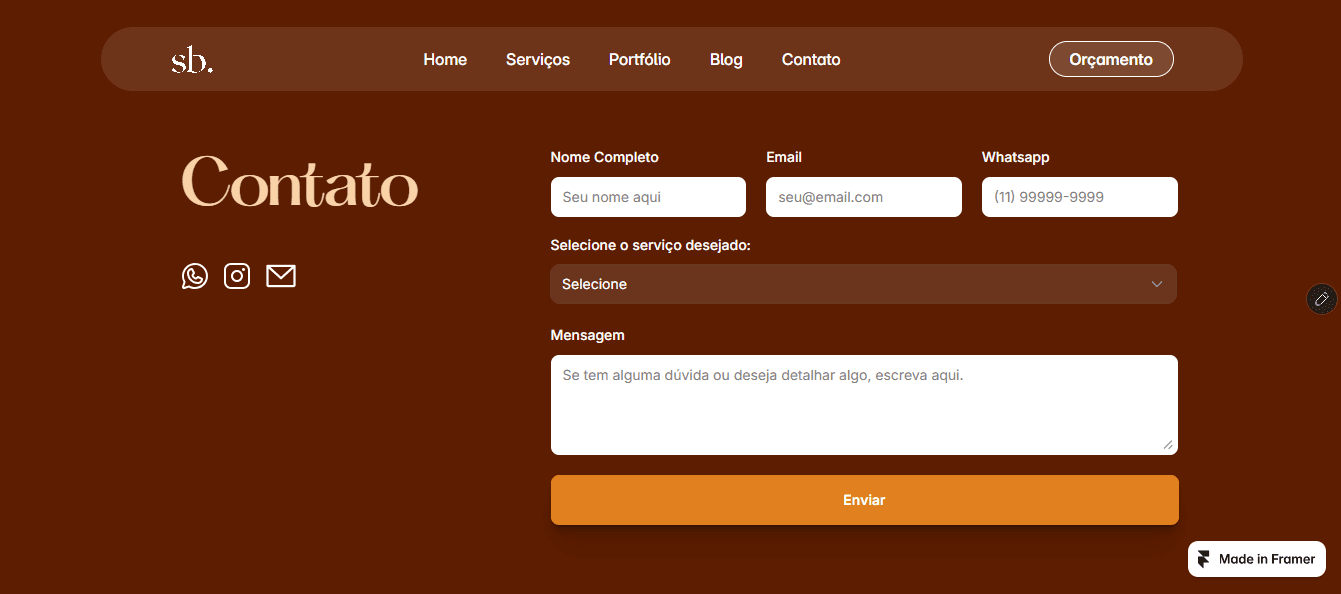Click the Whatsapp field label
The height and width of the screenshot is (594, 1341).
coord(1016,157)
